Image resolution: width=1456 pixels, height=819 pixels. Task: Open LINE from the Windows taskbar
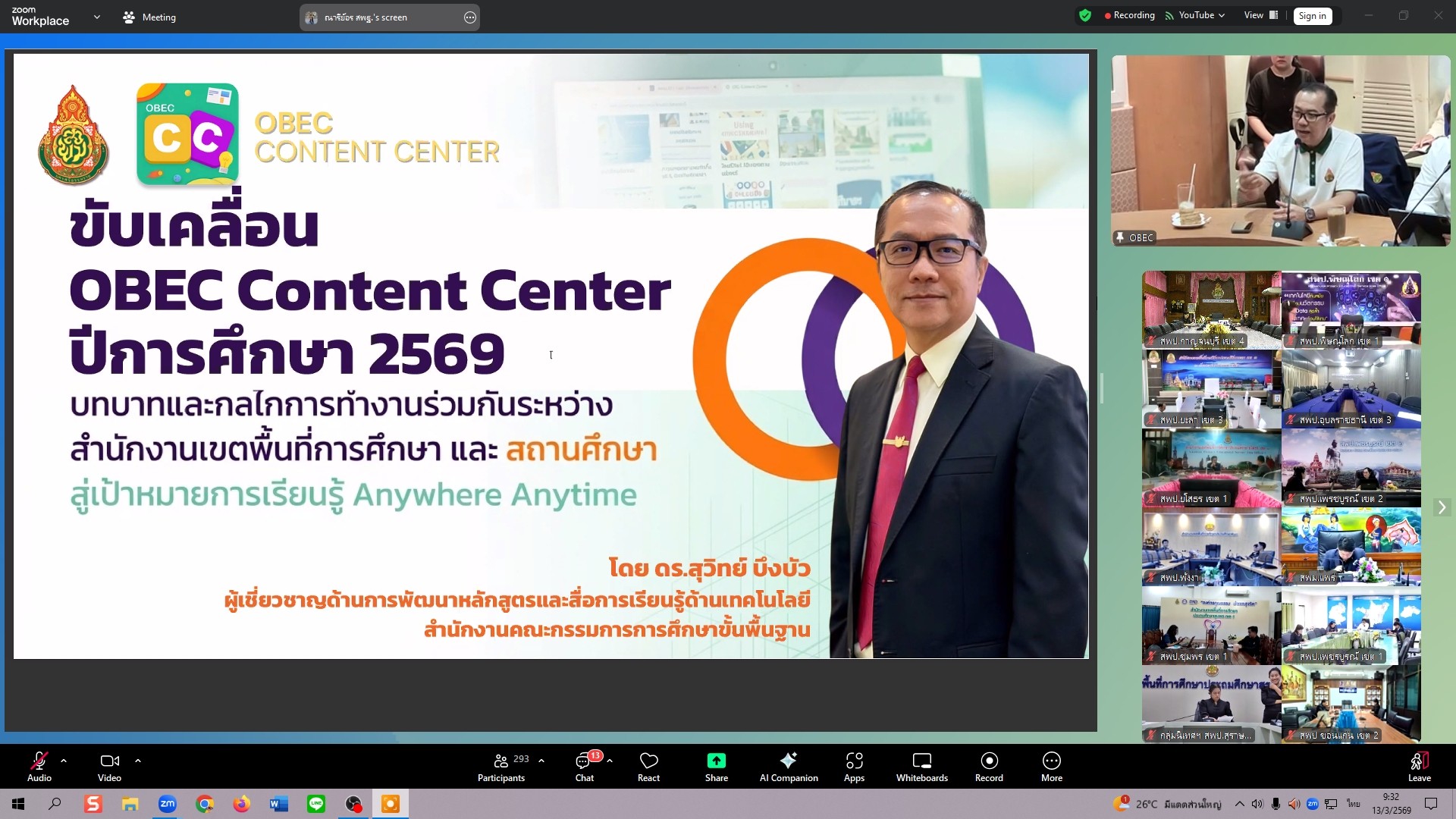coord(316,804)
